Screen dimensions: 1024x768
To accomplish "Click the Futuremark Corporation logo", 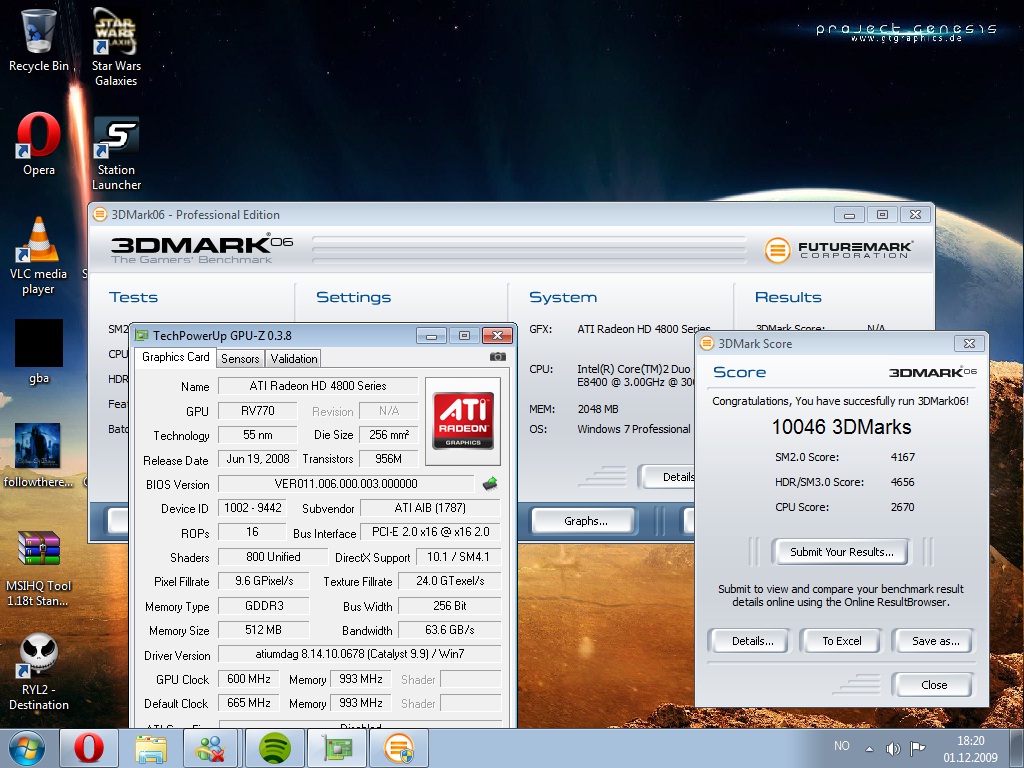I will pos(839,249).
